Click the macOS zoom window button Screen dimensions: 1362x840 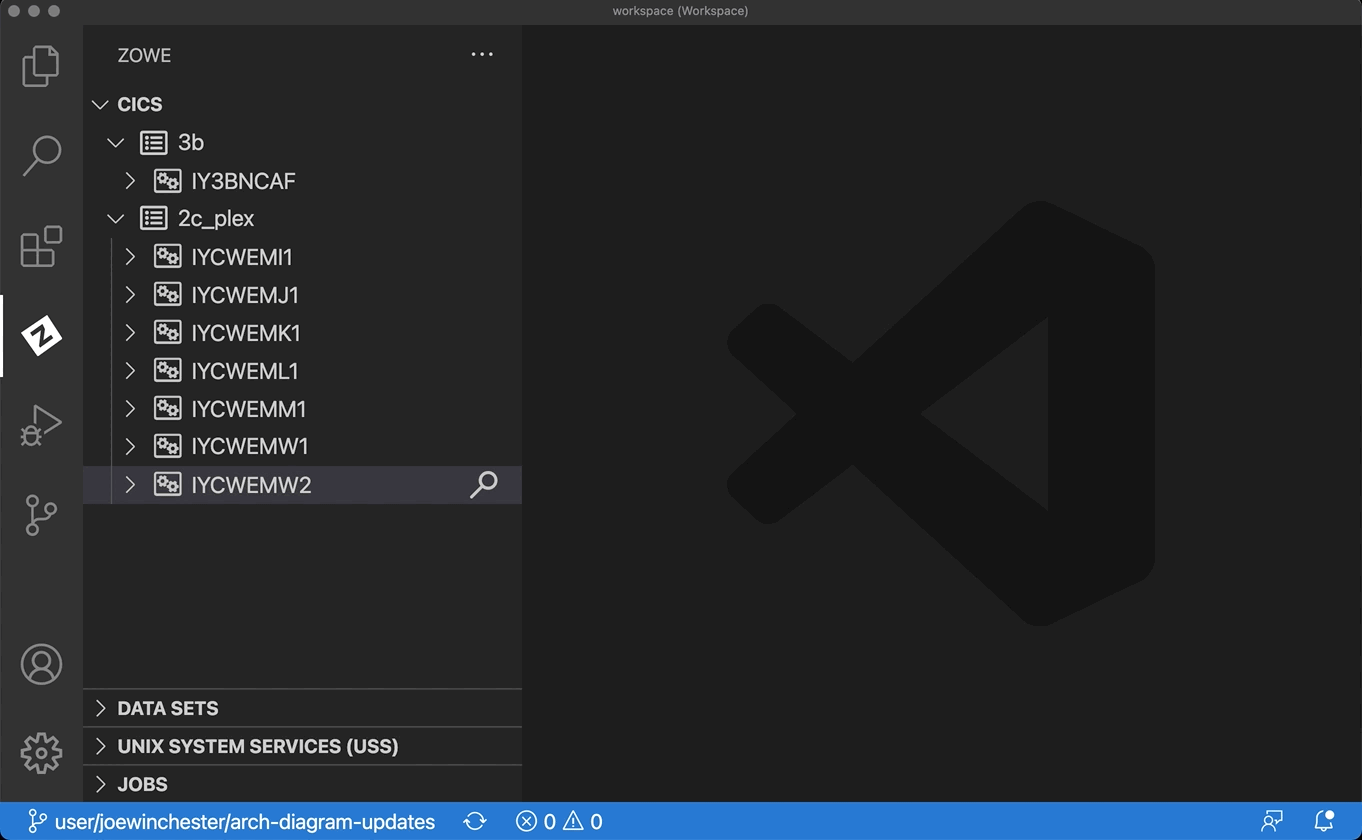coord(54,11)
